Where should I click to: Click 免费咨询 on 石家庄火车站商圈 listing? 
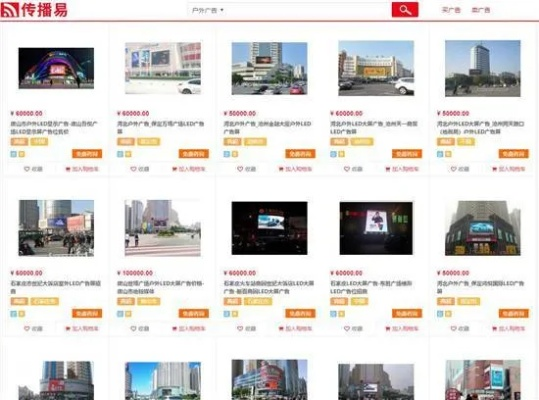pos(300,313)
